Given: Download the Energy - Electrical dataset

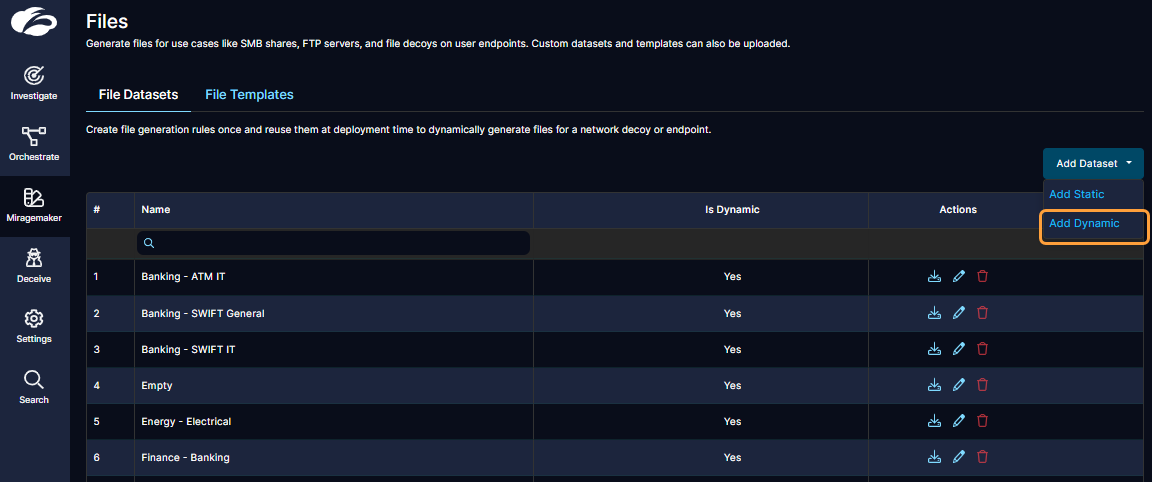Looking at the screenshot, I should [x=935, y=421].
